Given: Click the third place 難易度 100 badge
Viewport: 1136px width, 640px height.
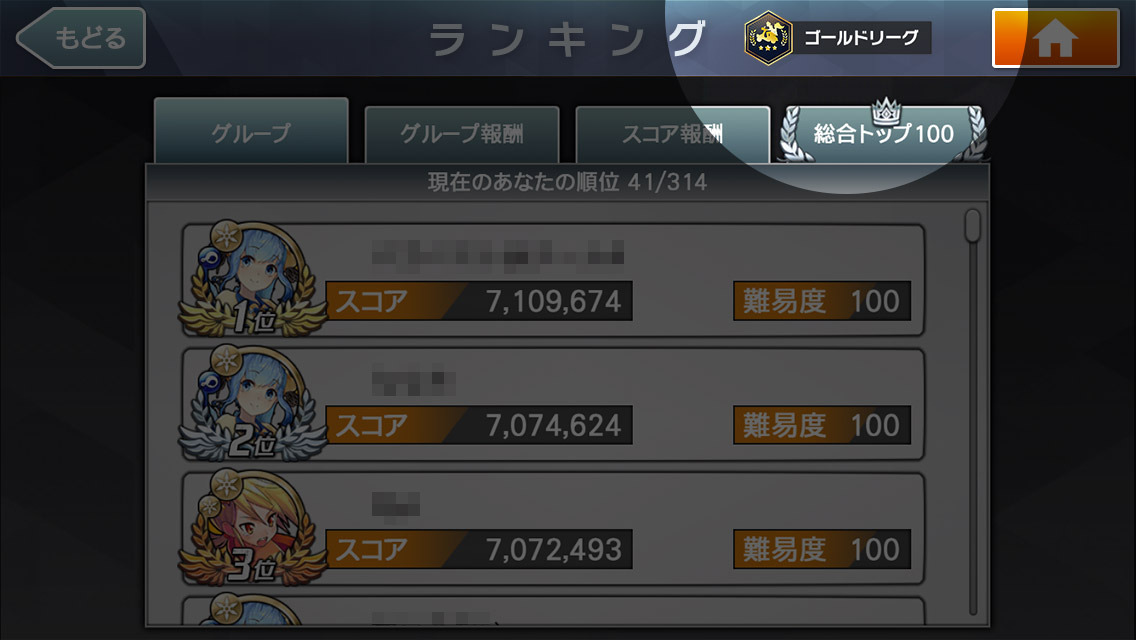Looking at the screenshot, I should tap(822, 549).
